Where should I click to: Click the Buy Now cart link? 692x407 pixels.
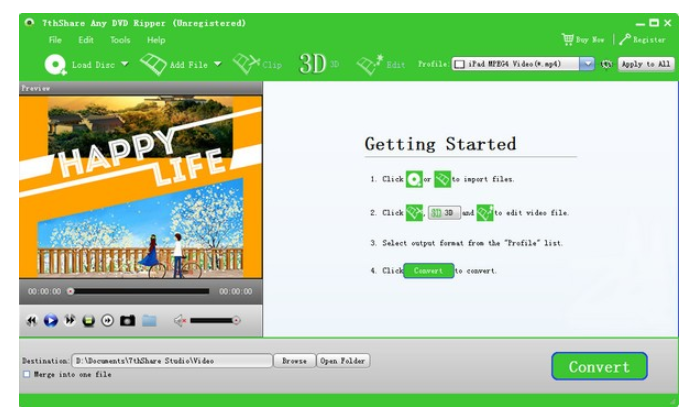coord(583,39)
